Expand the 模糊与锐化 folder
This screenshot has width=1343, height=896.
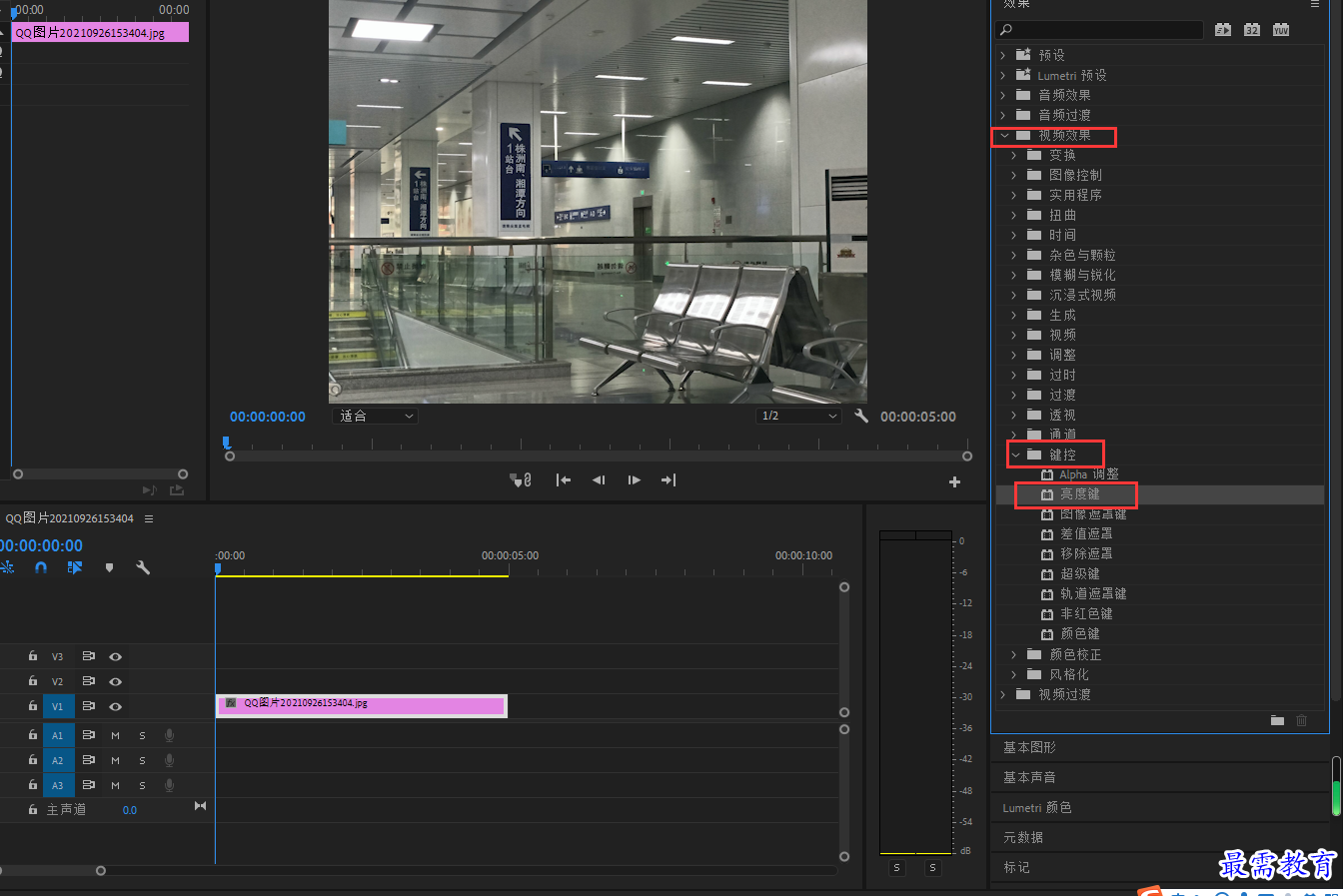pyautogui.click(x=1013, y=275)
